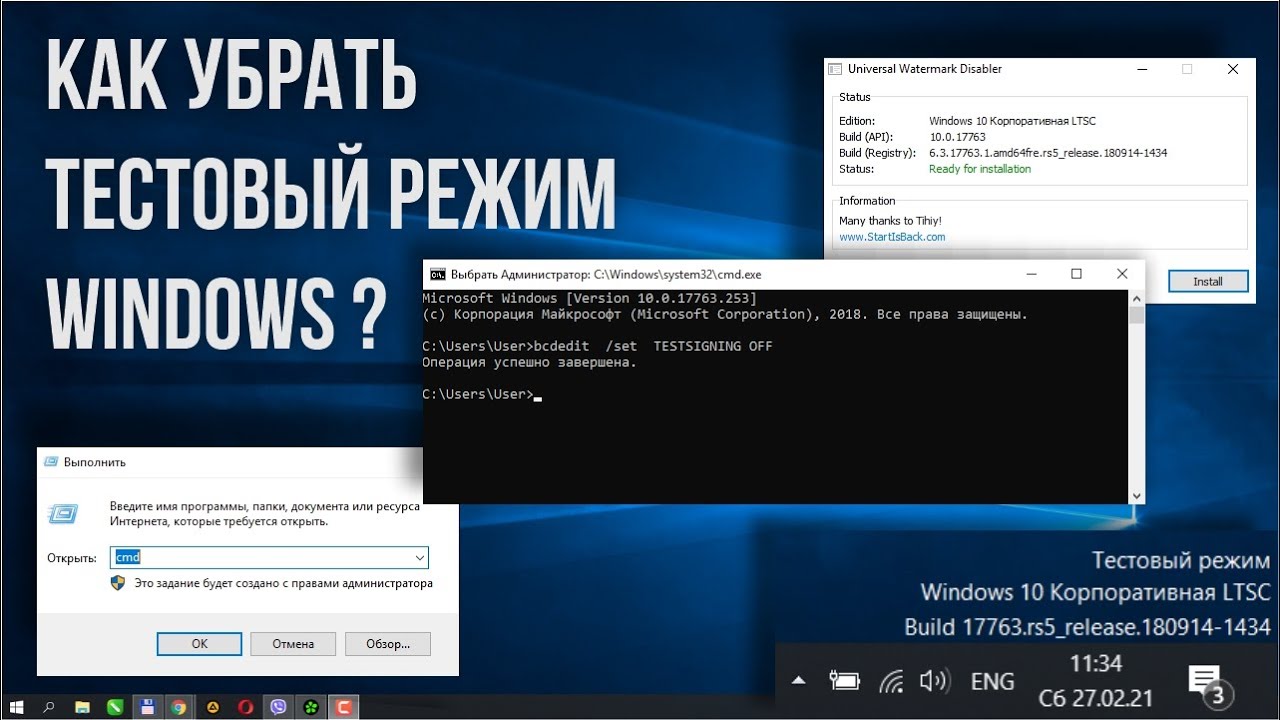Click the volume speaker icon

pyautogui.click(x=934, y=682)
